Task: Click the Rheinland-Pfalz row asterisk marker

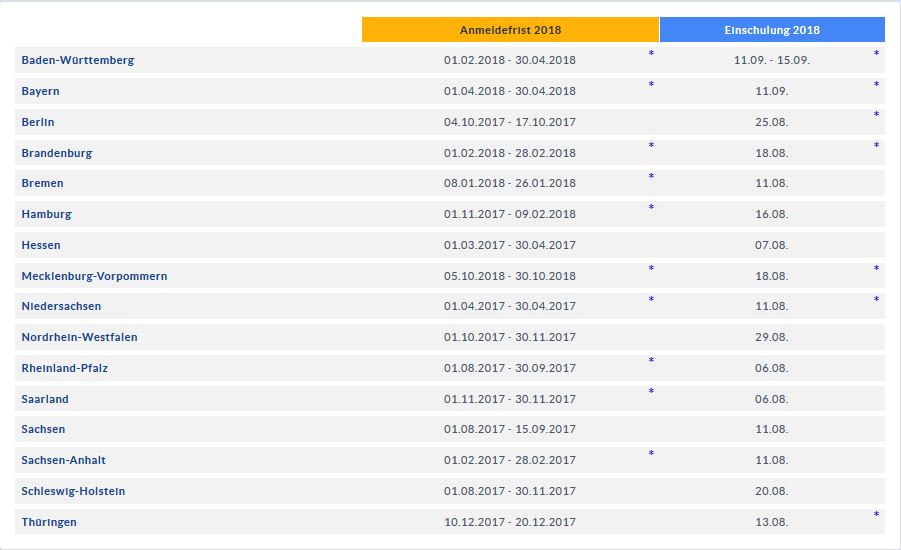Action: [651, 361]
